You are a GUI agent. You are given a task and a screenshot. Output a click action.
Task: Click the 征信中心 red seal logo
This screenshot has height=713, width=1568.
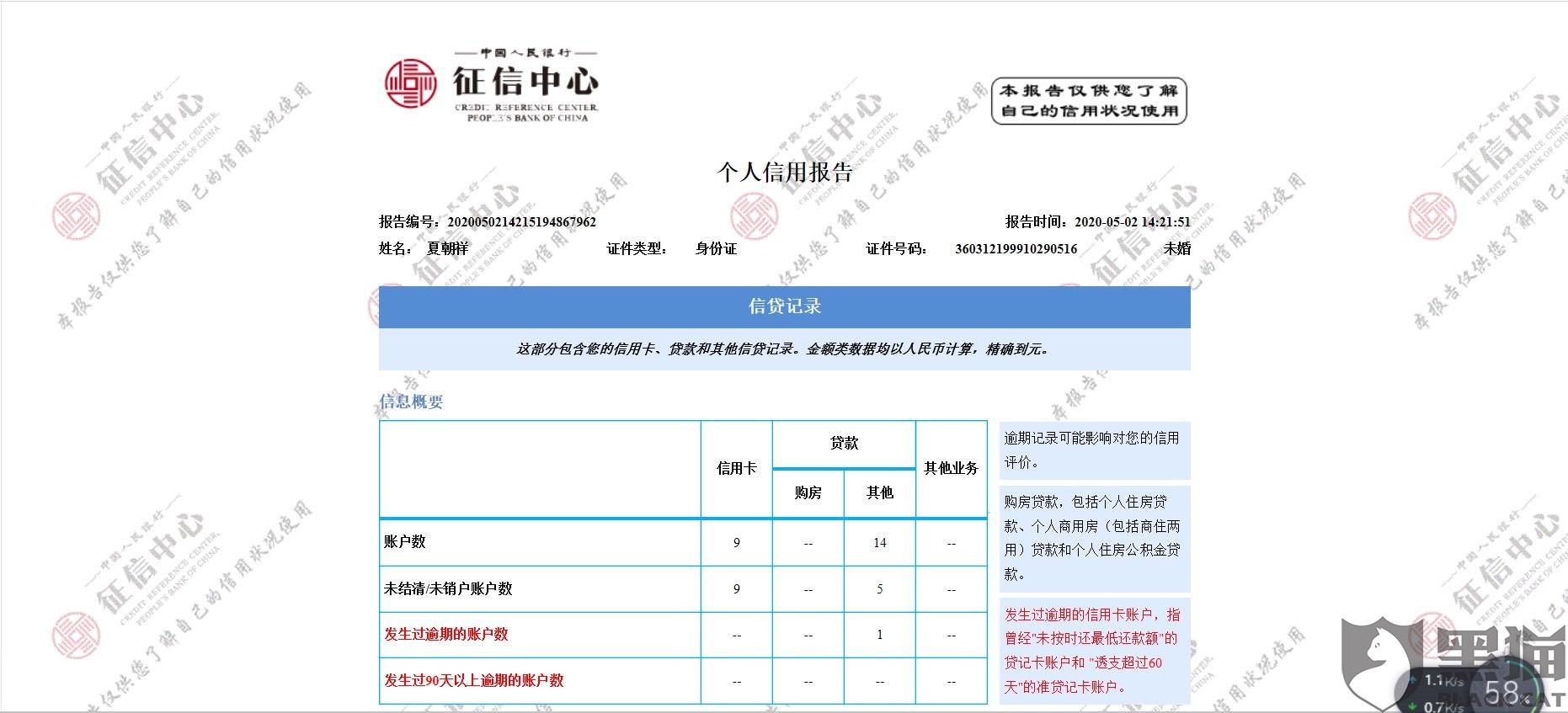410,83
